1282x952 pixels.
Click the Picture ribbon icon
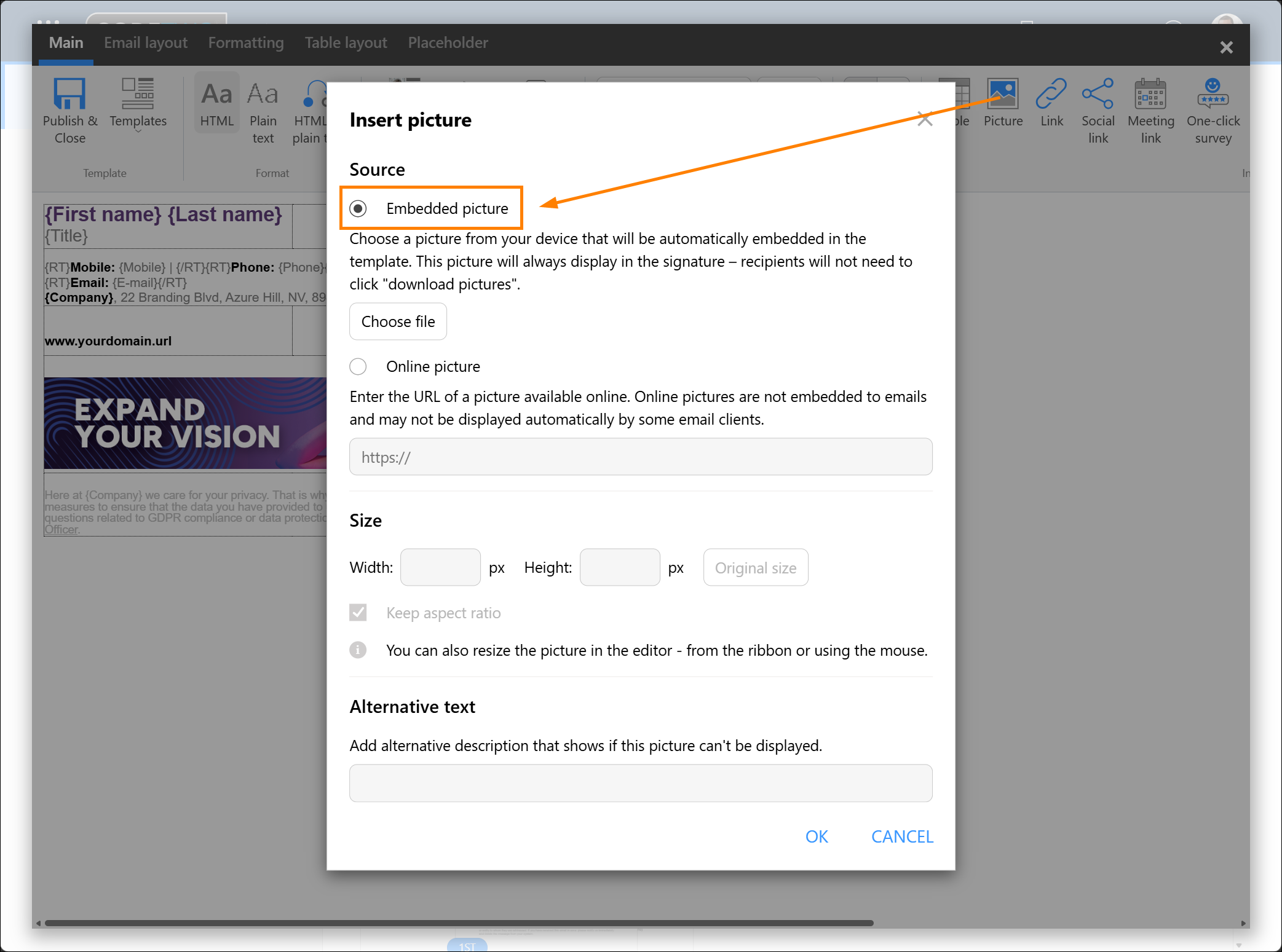click(x=1003, y=93)
